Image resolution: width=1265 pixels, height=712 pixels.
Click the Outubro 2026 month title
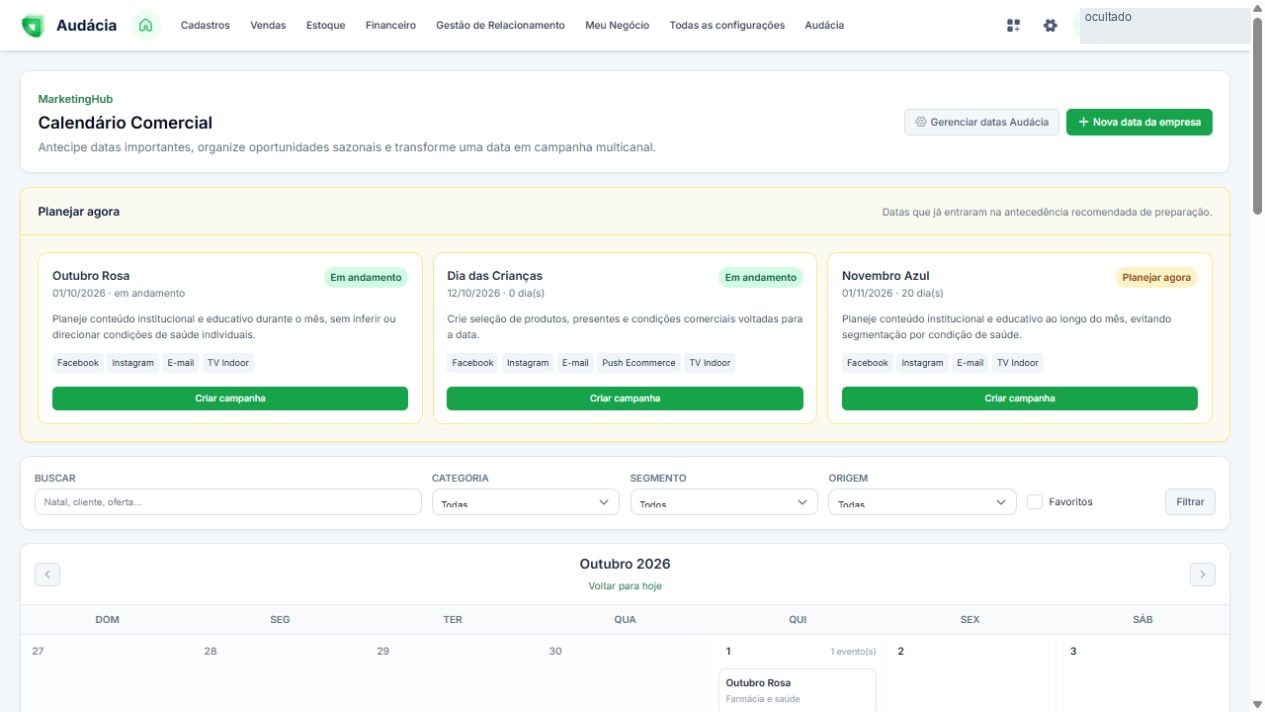(x=625, y=564)
